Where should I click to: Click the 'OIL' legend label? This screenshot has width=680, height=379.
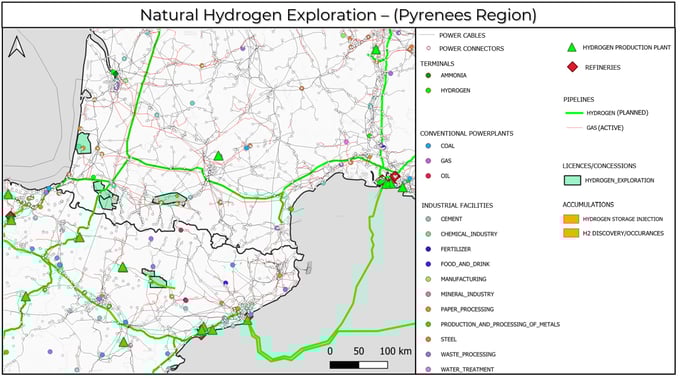pos(445,176)
